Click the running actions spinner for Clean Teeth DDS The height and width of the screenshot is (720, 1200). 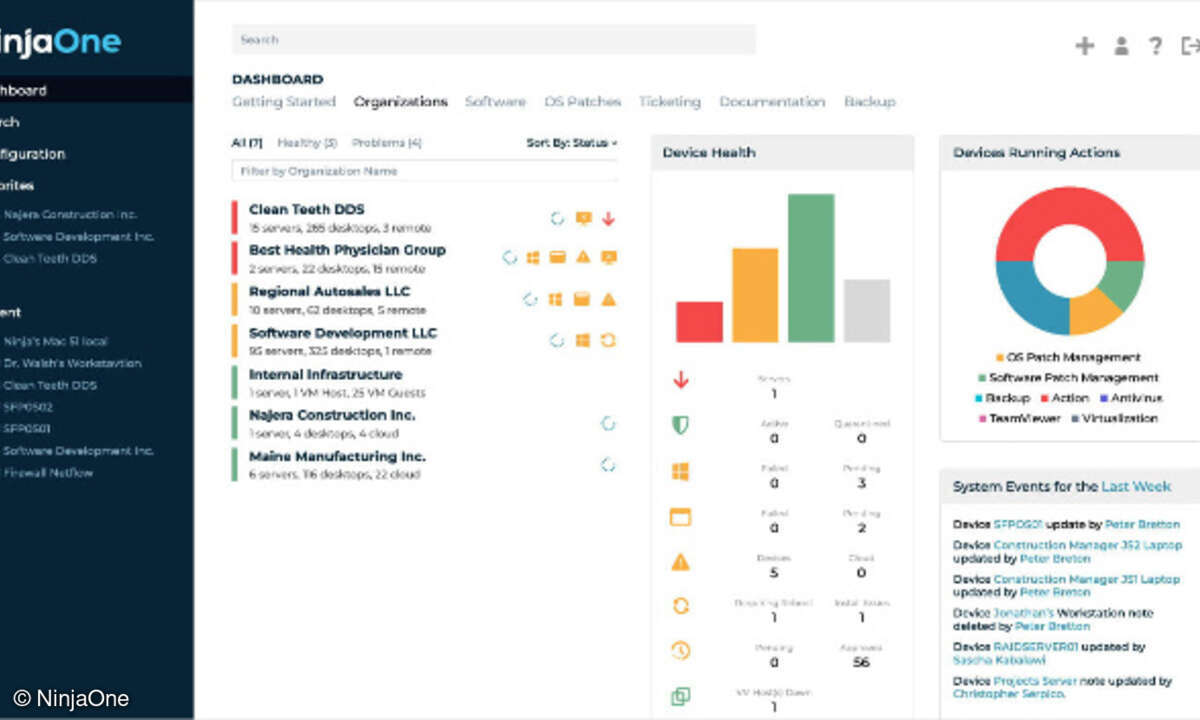pyautogui.click(x=558, y=218)
